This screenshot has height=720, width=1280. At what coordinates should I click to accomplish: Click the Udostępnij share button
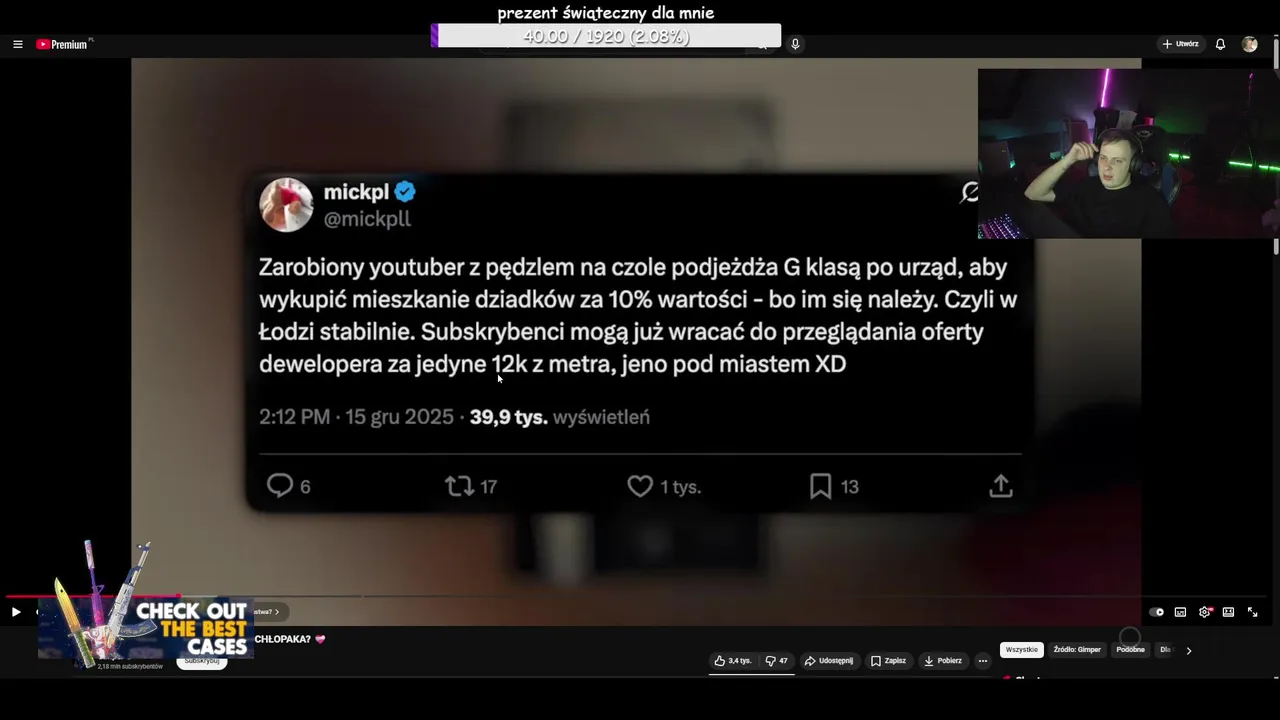coord(829,661)
